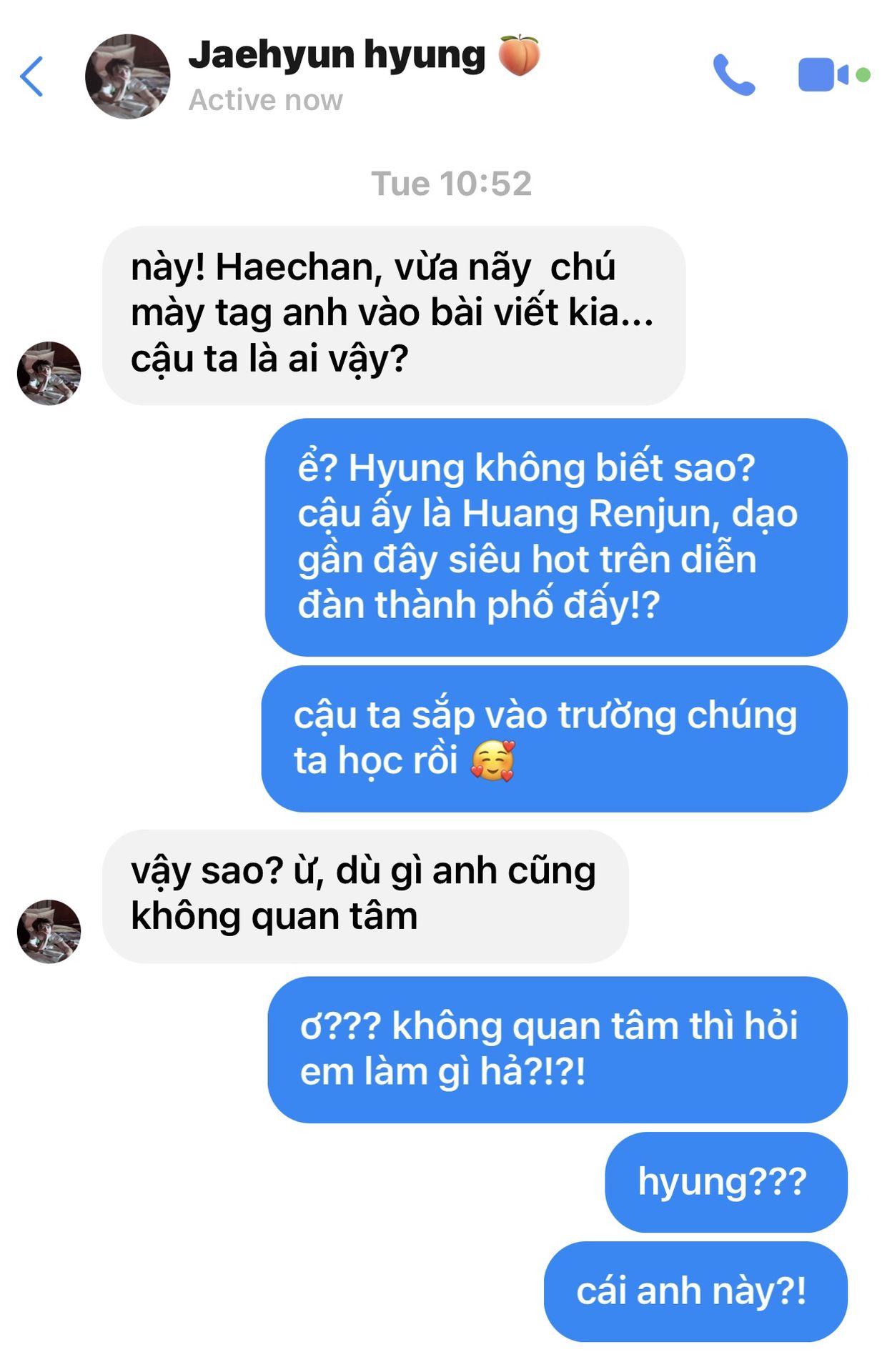Select the 'hyung???' message bubble
Viewport: 882px width, 1372px height.
tap(726, 1182)
